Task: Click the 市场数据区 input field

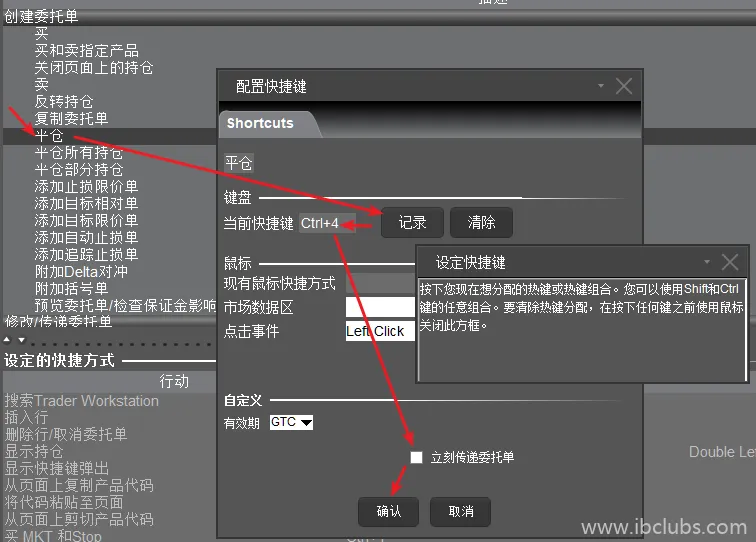Action: tap(380, 307)
